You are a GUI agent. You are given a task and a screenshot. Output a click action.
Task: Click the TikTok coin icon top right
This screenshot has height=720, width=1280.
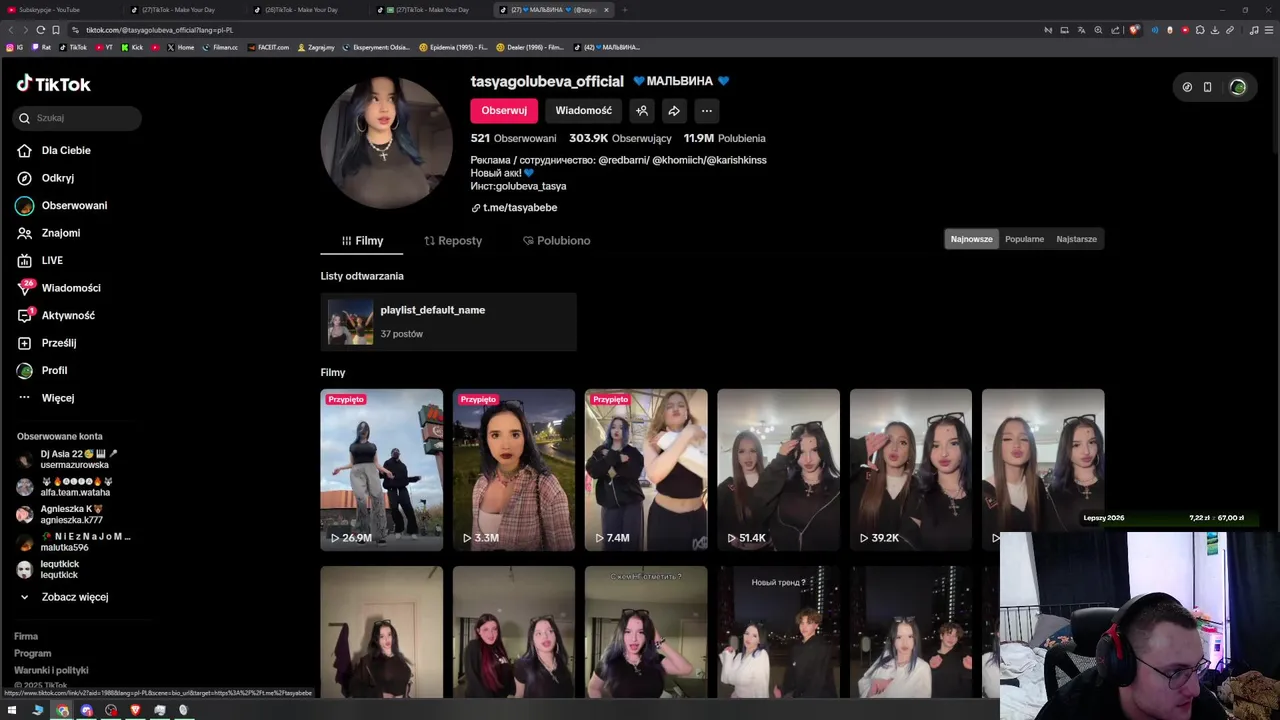1187,87
